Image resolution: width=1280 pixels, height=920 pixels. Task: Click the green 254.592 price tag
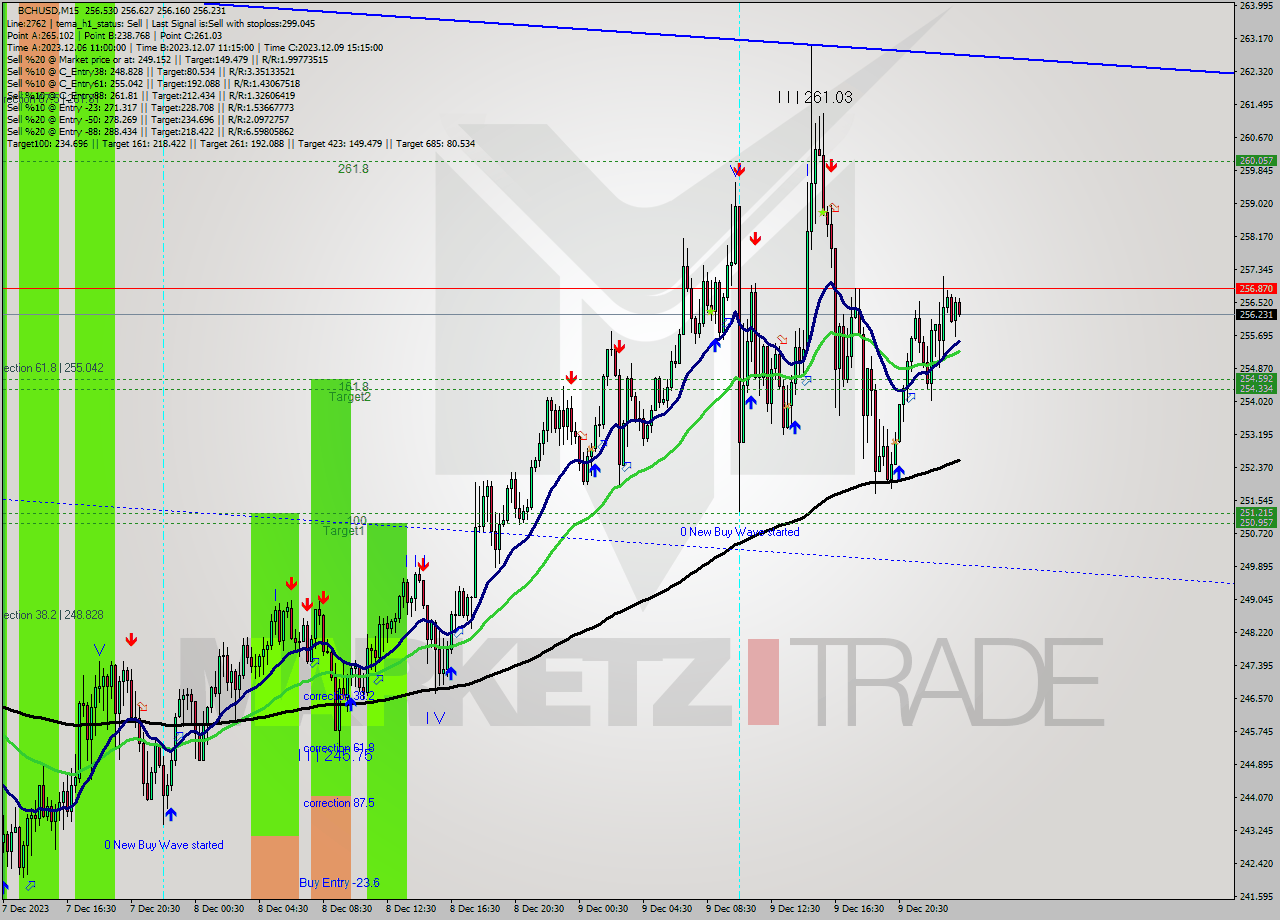pos(1256,379)
